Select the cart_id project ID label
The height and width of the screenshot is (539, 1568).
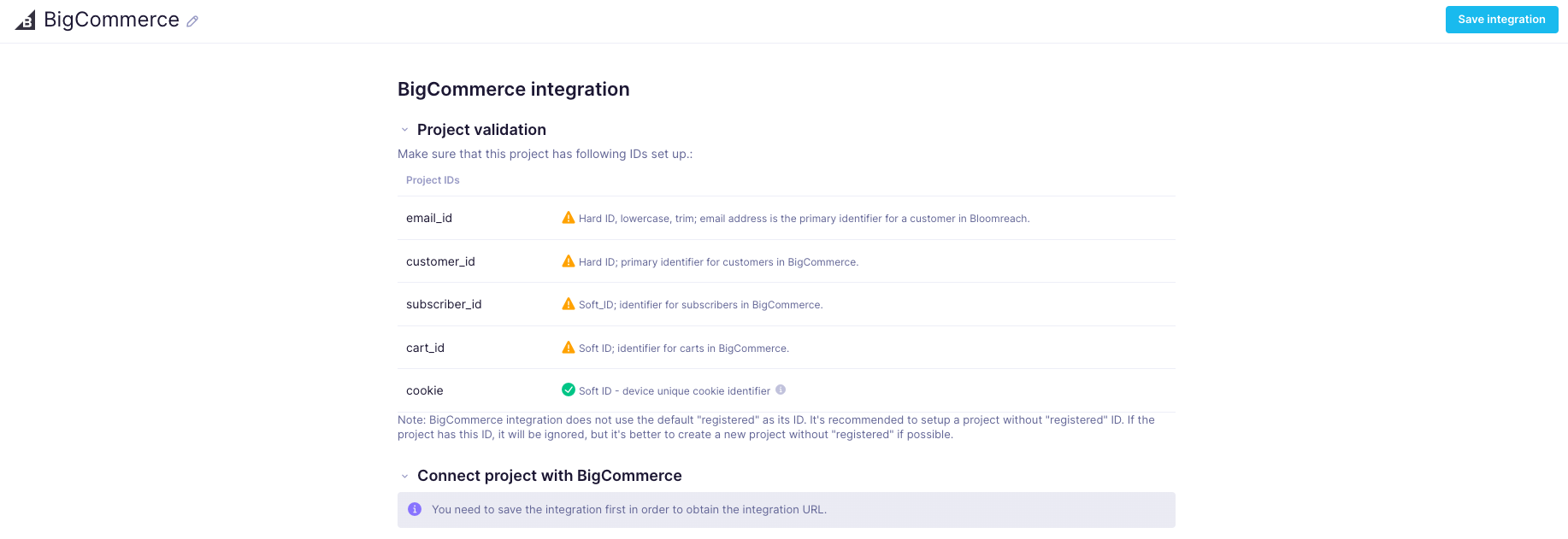425,348
